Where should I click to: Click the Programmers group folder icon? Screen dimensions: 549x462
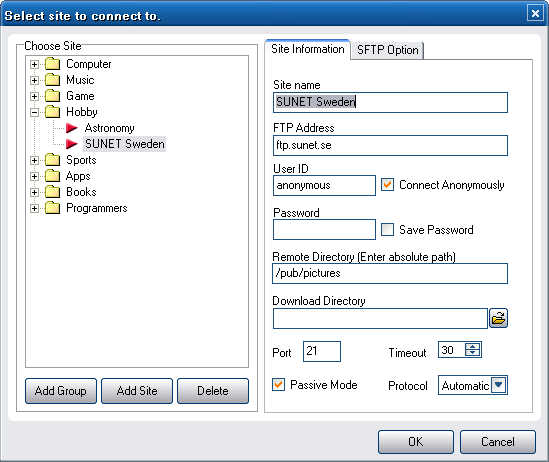coord(53,208)
